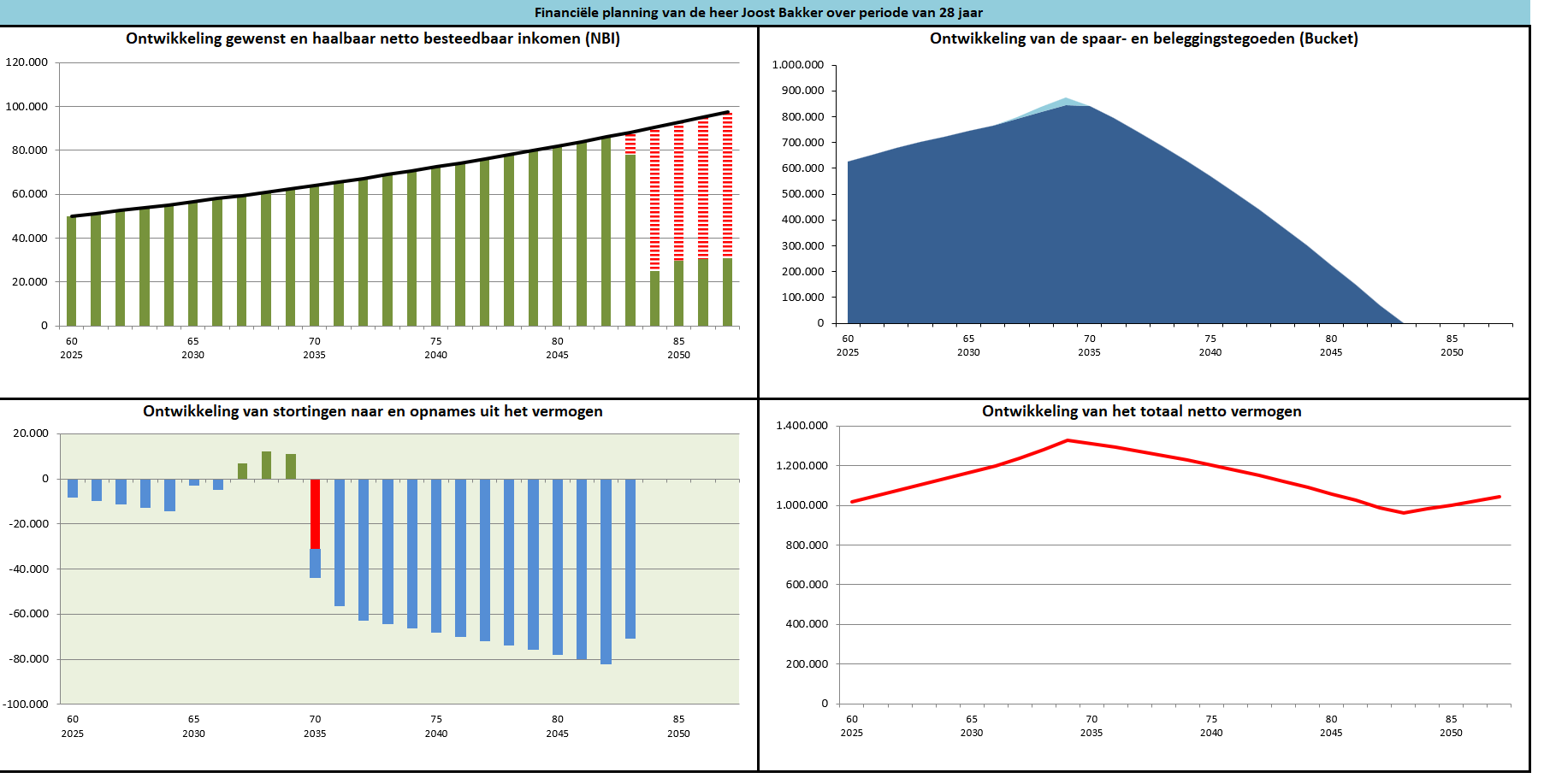Click the Financiële planning Joost Bakker header title
1544x784 pixels.
758,12
